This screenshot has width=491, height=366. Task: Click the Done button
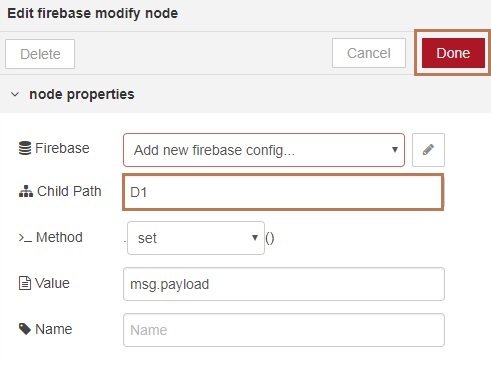[x=453, y=53]
